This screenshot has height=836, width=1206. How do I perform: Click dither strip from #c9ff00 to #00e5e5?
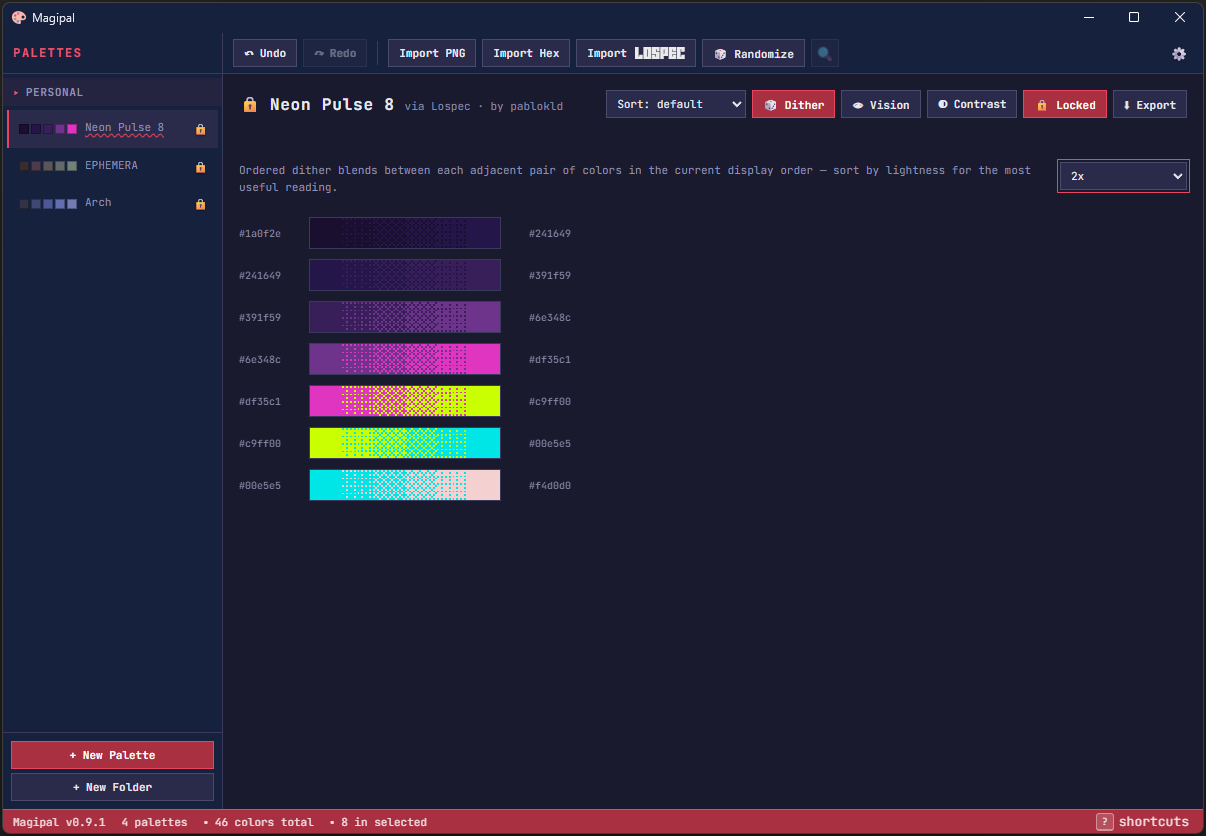tap(405, 443)
